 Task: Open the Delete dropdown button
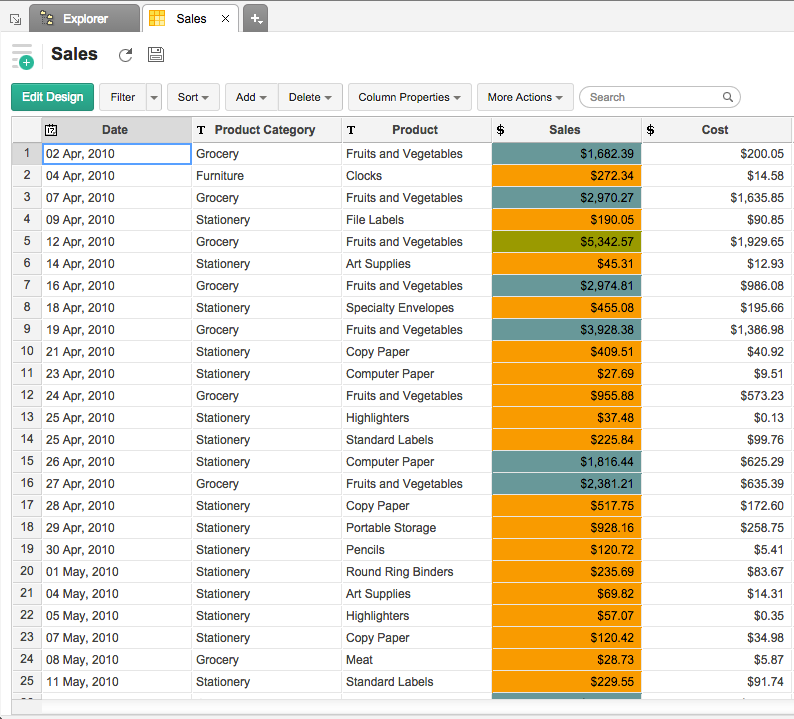310,97
